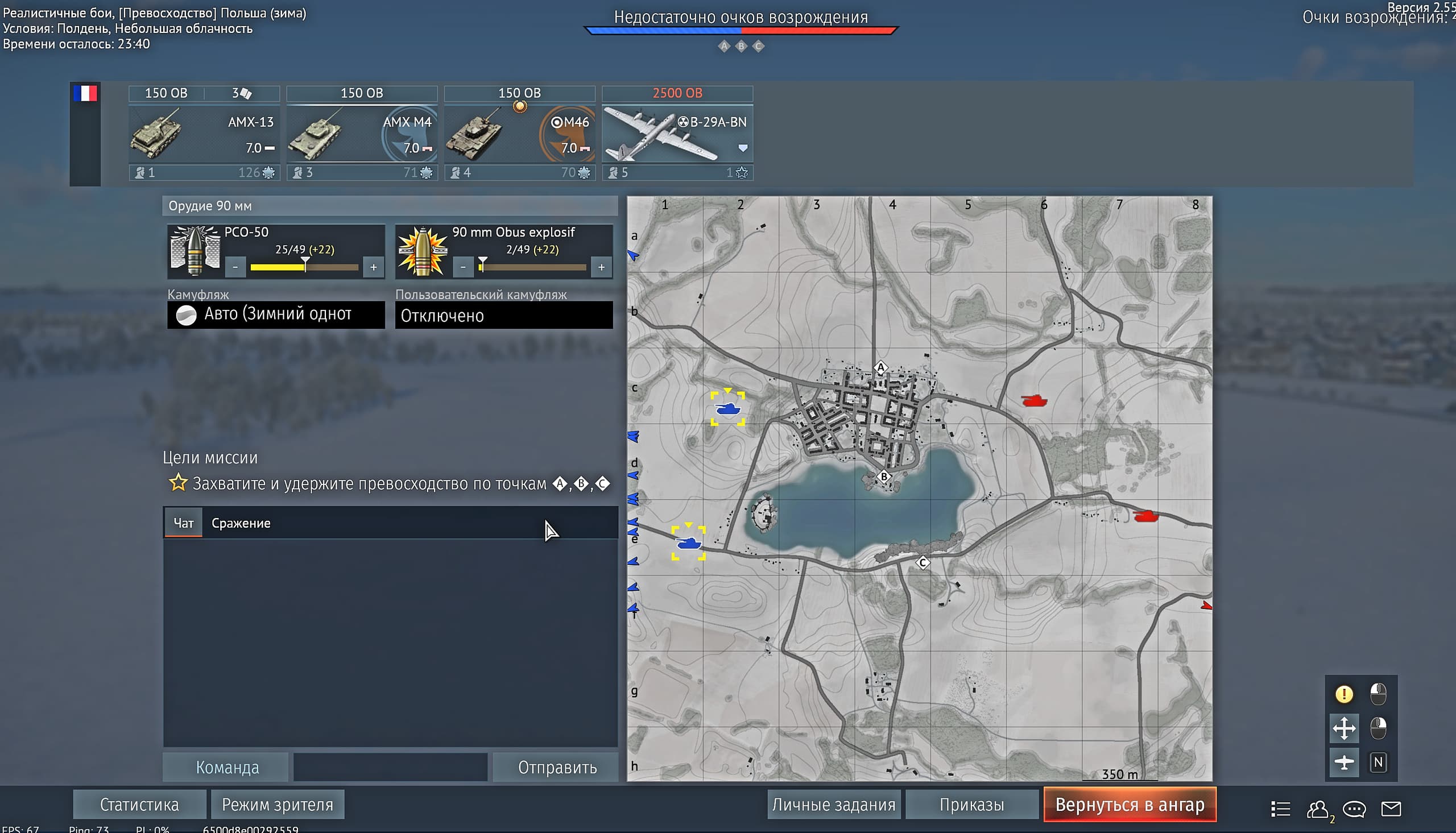Decrease 90 mm Obus explosif count with minus

tap(463, 267)
